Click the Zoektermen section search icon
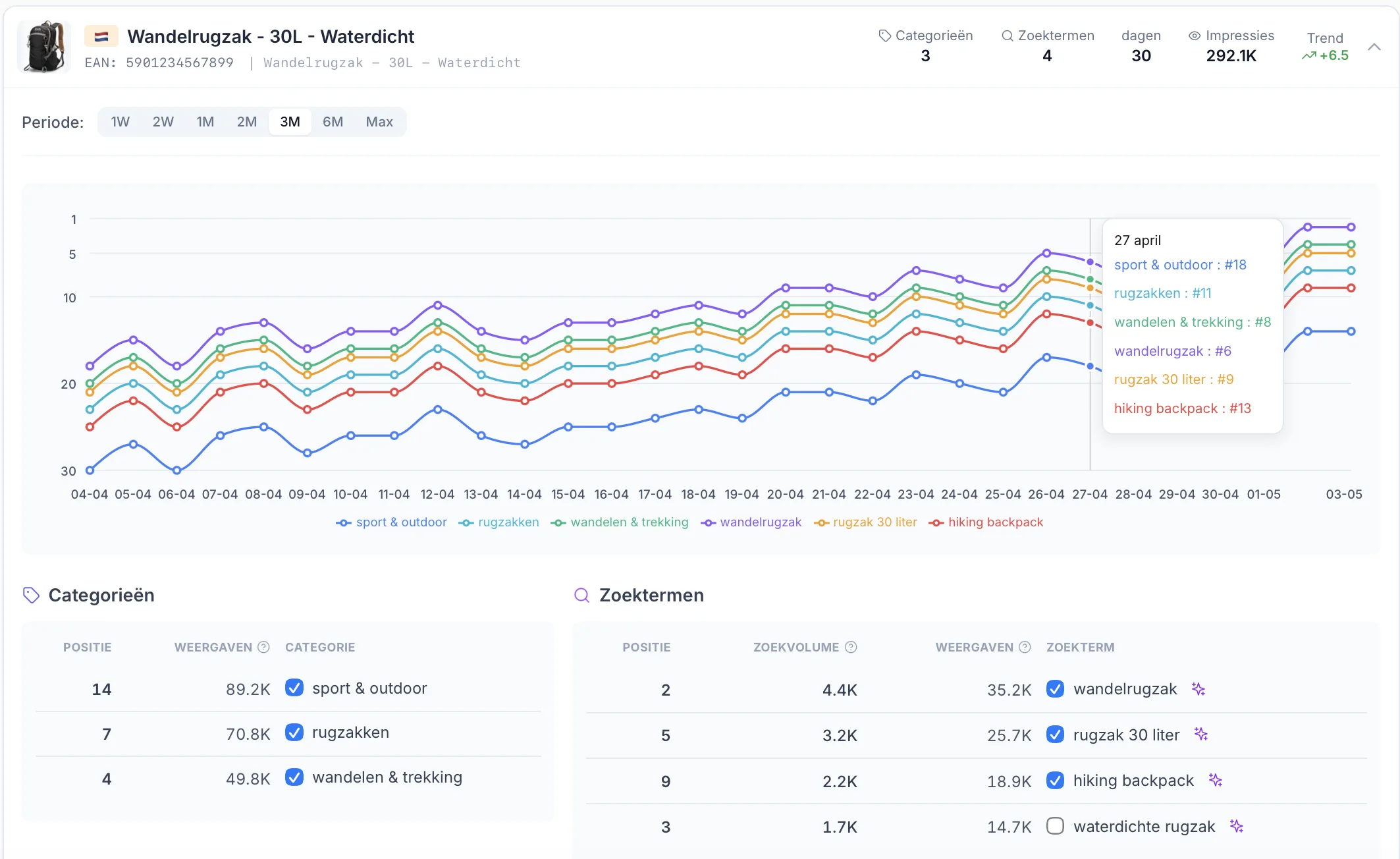Image resolution: width=1400 pixels, height=859 pixels. [x=581, y=595]
